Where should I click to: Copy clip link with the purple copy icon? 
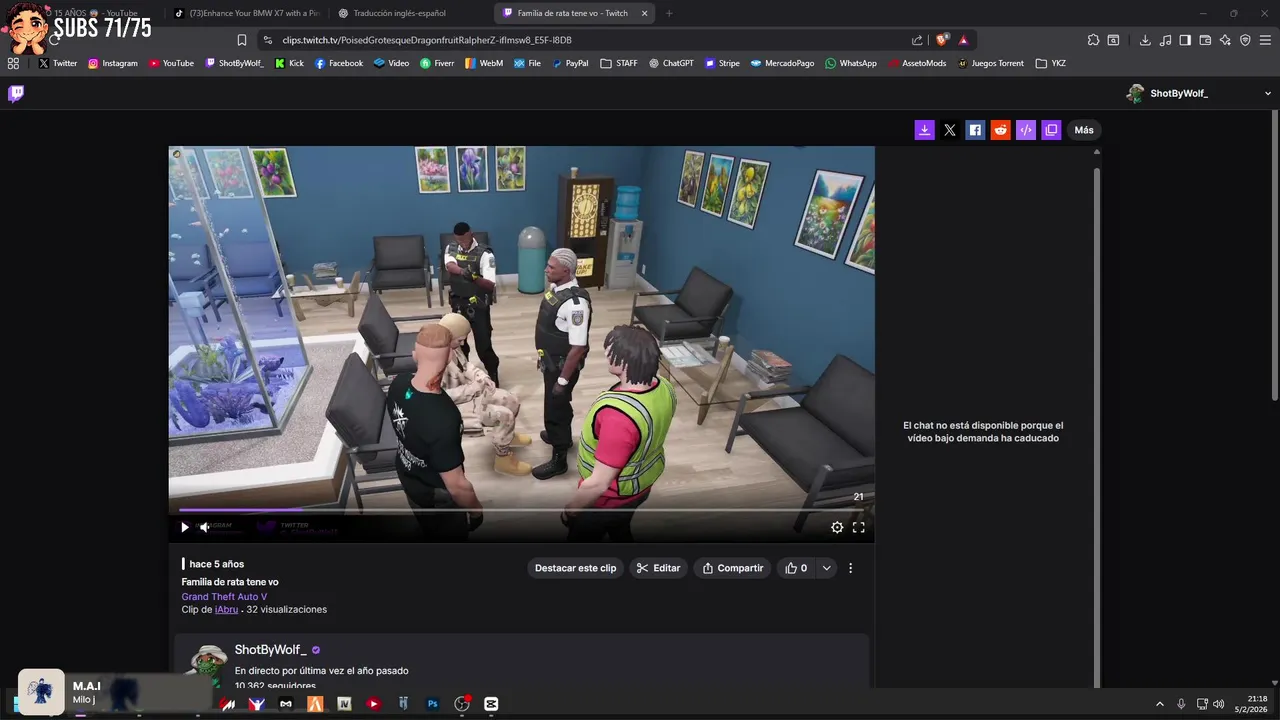pyautogui.click(x=1051, y=130)
